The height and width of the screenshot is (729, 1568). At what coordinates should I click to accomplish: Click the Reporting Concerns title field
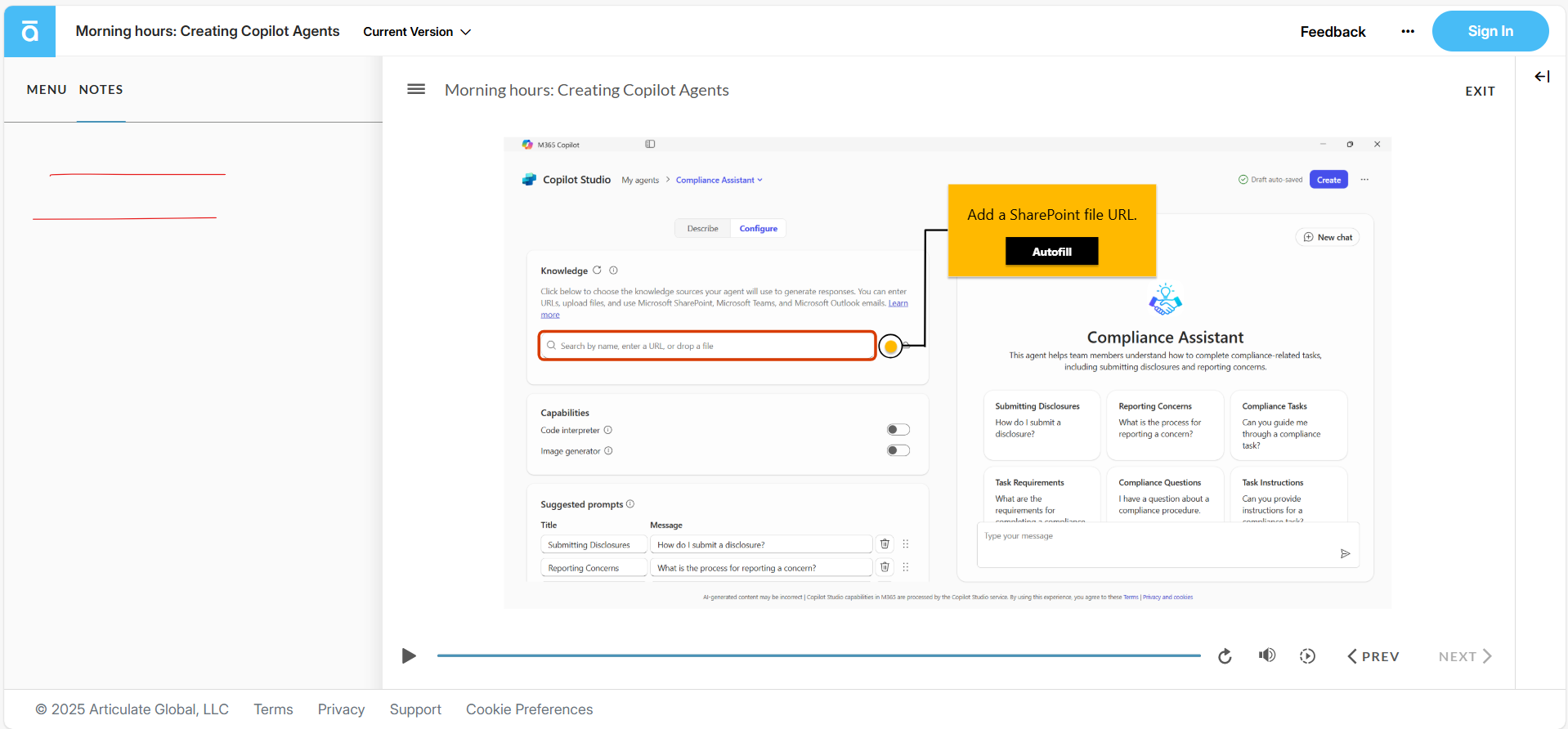(594, 567)
